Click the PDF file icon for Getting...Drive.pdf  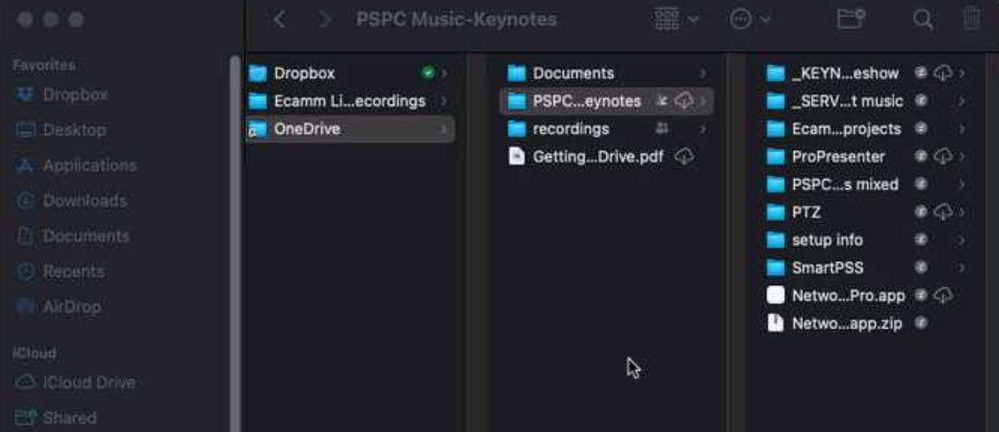click(516, 156)
